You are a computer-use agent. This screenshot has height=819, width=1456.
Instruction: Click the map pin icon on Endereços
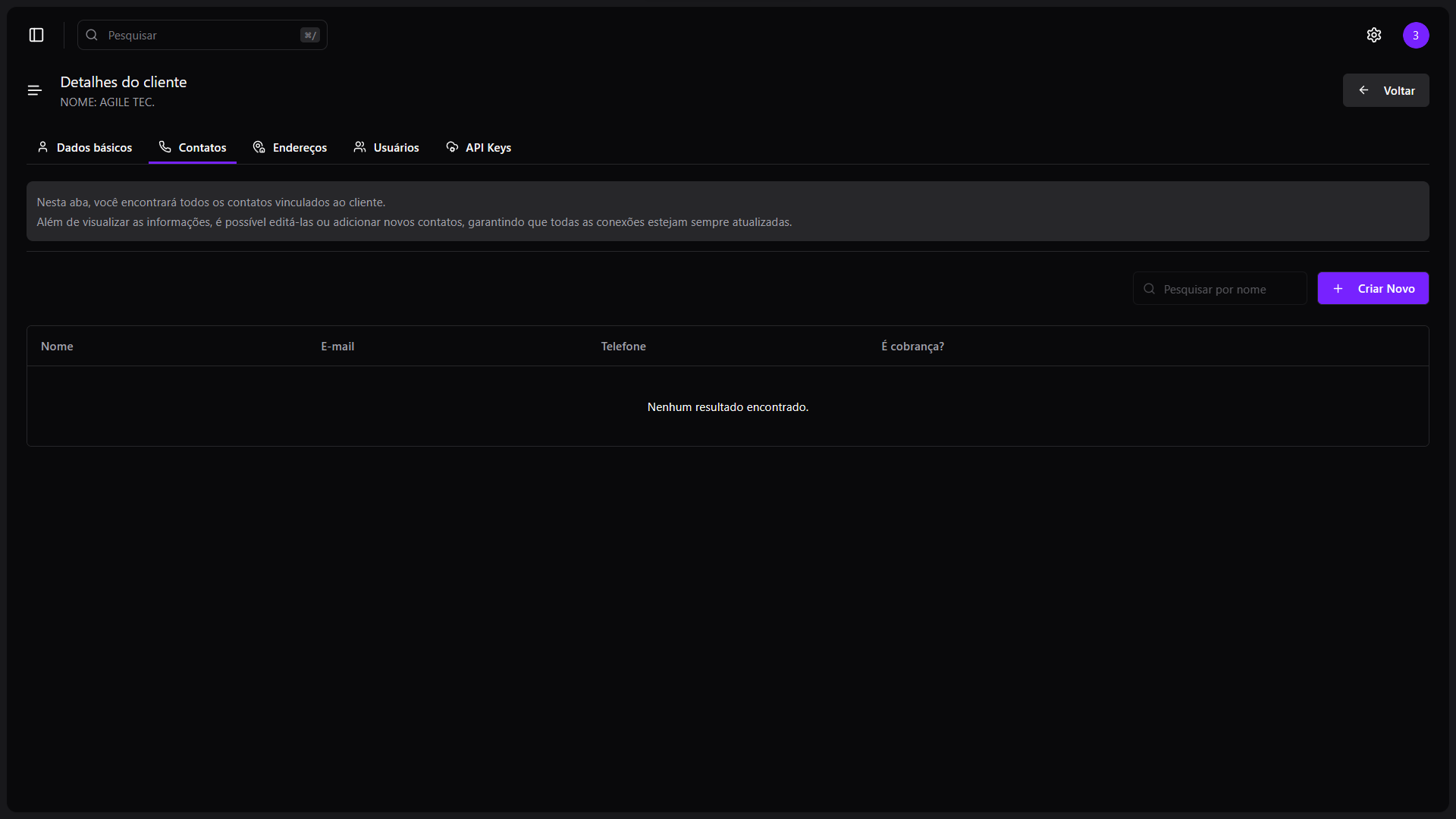tap(259, 147)
